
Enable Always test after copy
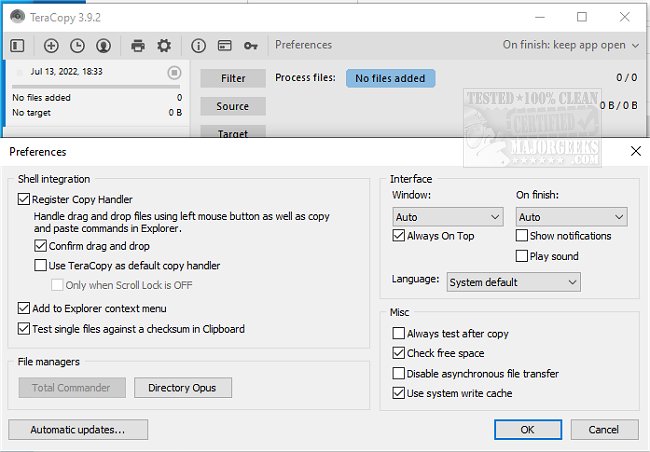(399, 333)
